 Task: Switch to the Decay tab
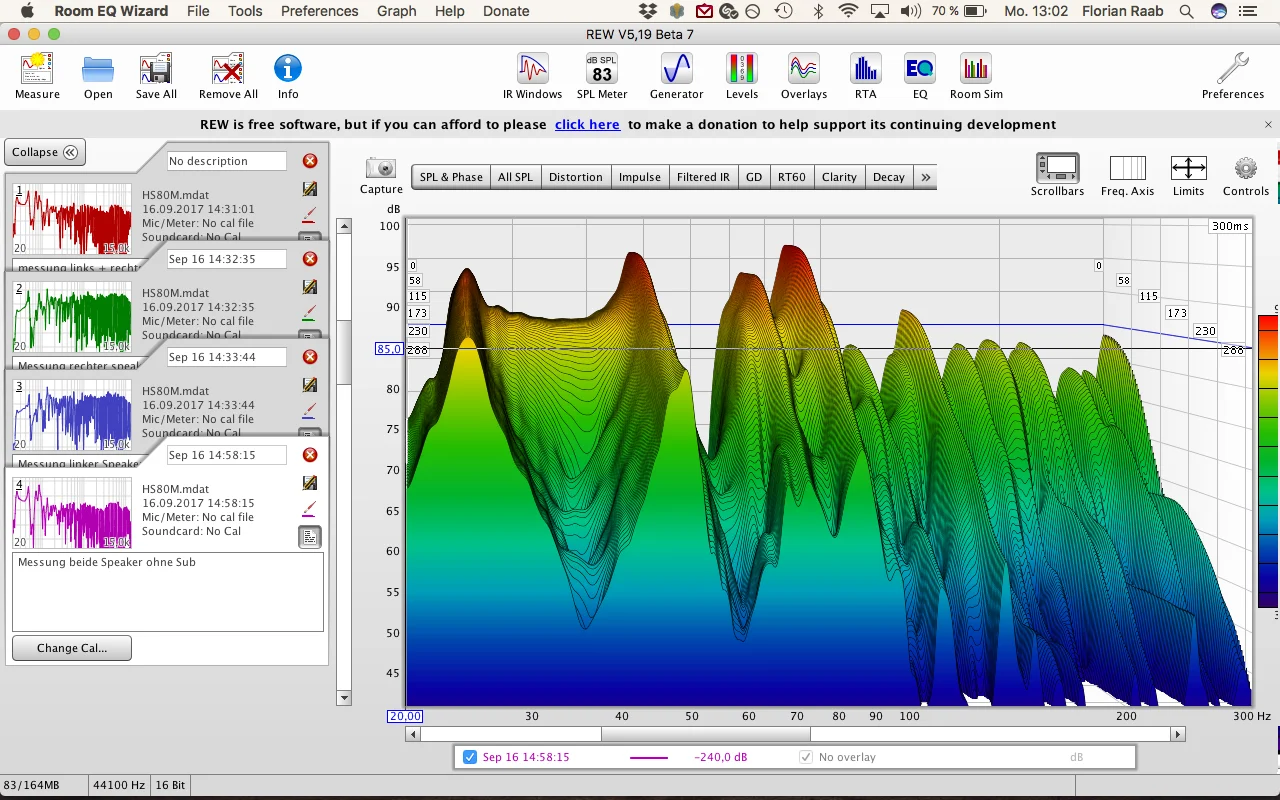pos(889,177)
